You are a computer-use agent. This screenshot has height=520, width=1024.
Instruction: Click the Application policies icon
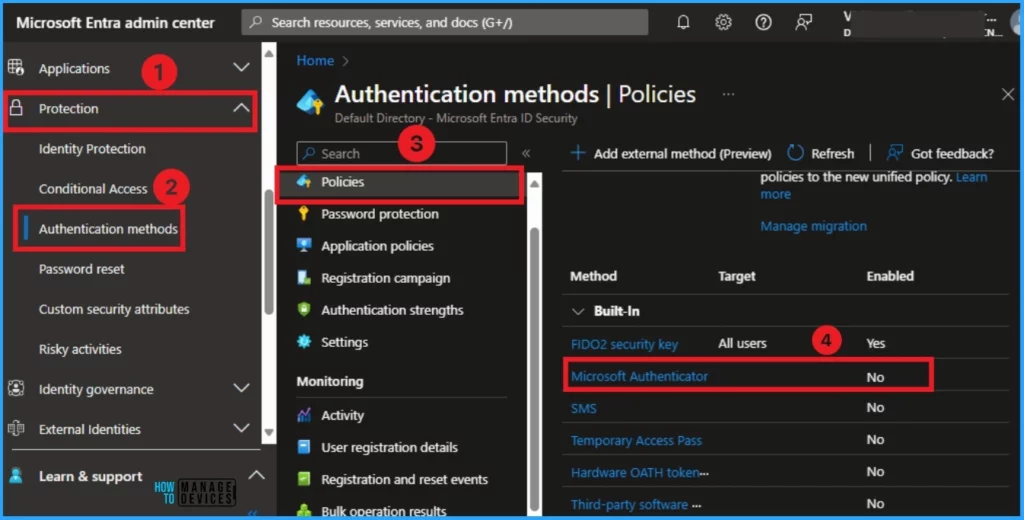(304, 245)
